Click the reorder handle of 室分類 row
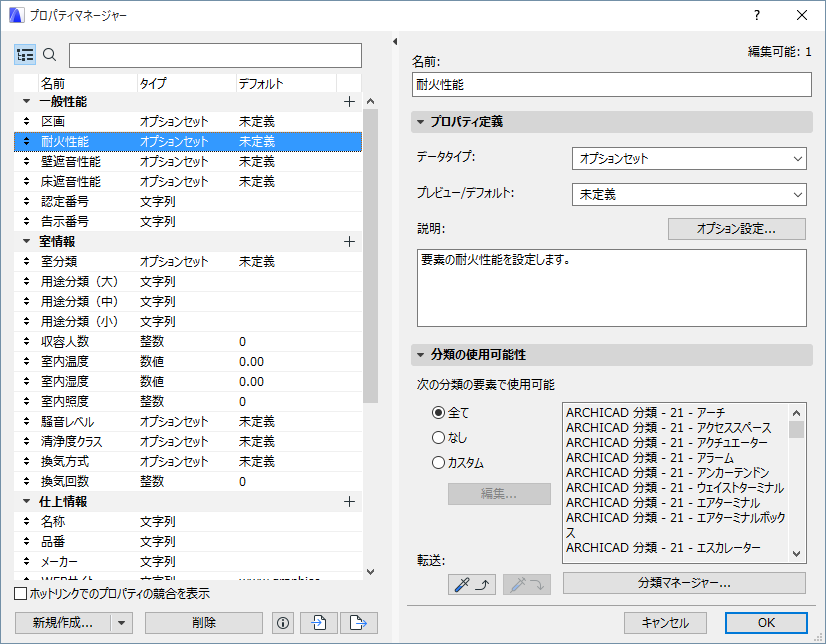 click(x=26, y=262)
